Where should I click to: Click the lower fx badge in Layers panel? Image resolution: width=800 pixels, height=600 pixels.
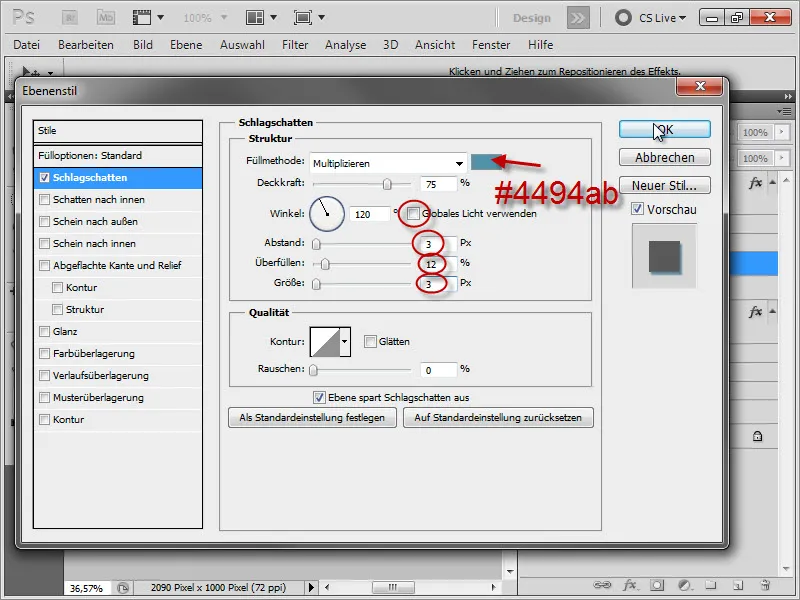coord(756,311)
